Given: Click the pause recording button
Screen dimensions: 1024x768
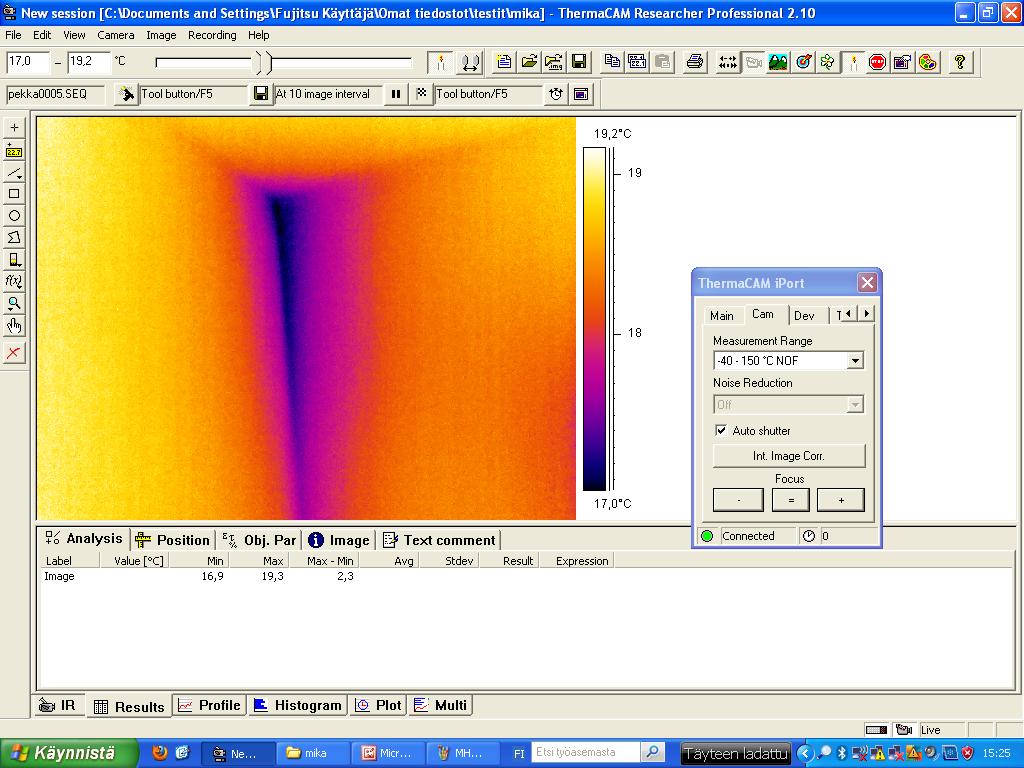Looking at the screenshot, I should click(x=396, y=94).
